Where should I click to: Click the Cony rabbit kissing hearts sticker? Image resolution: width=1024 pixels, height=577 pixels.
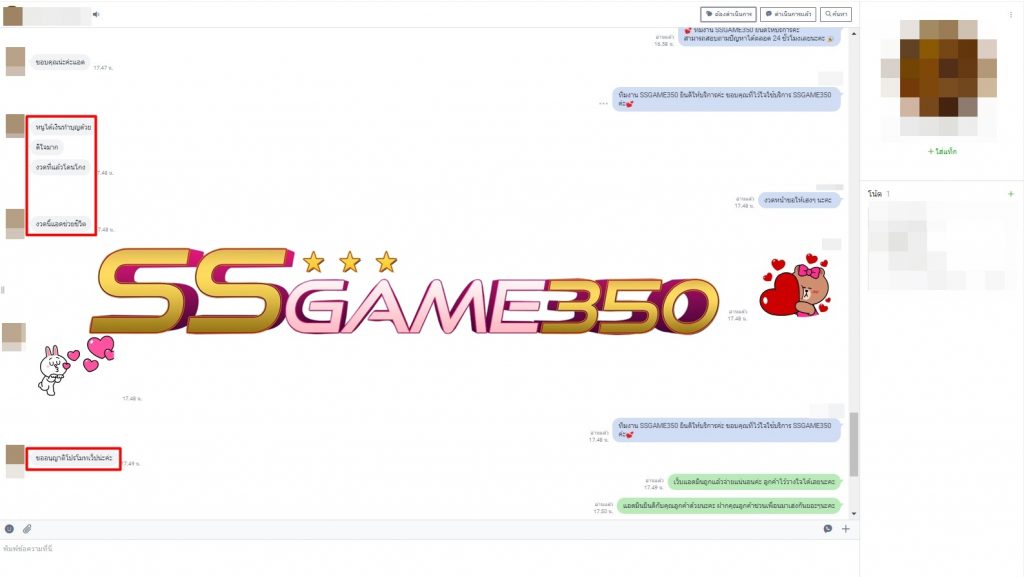click(x=76, y=365)
